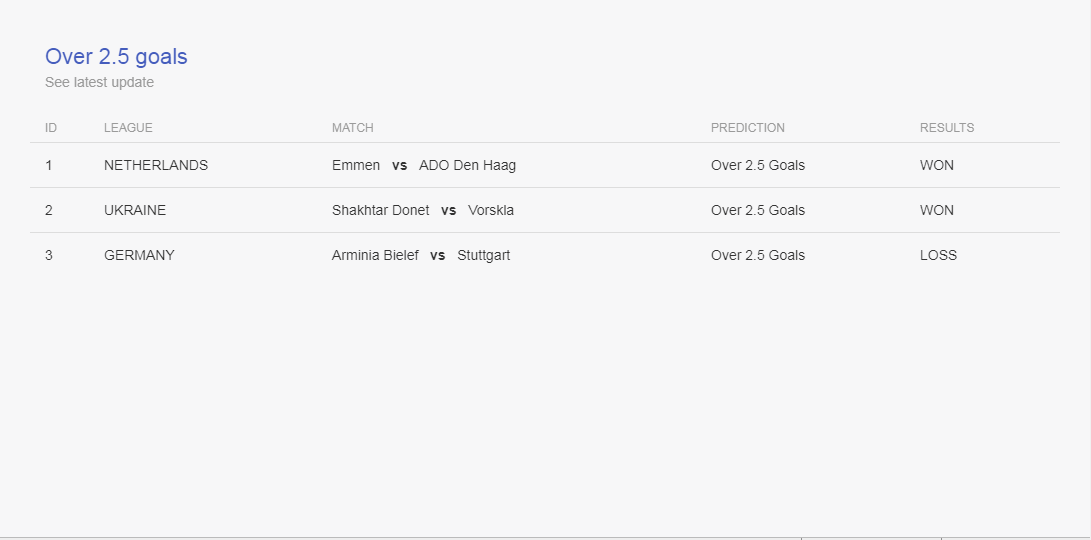Click the 'Over 2.5 goals' heading
The image size is (1091, 540).
(x=116, y=56)
